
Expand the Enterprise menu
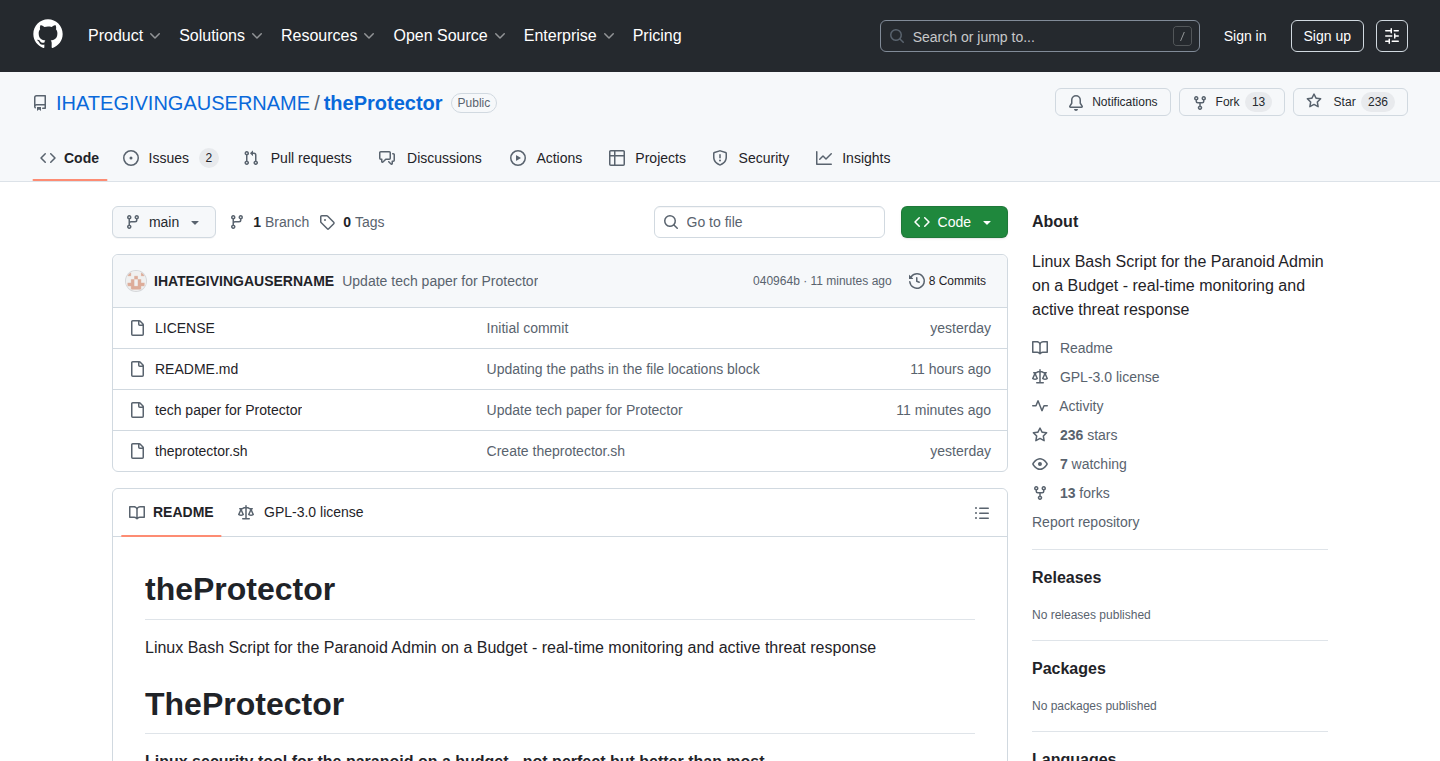[x=569, y=35]
